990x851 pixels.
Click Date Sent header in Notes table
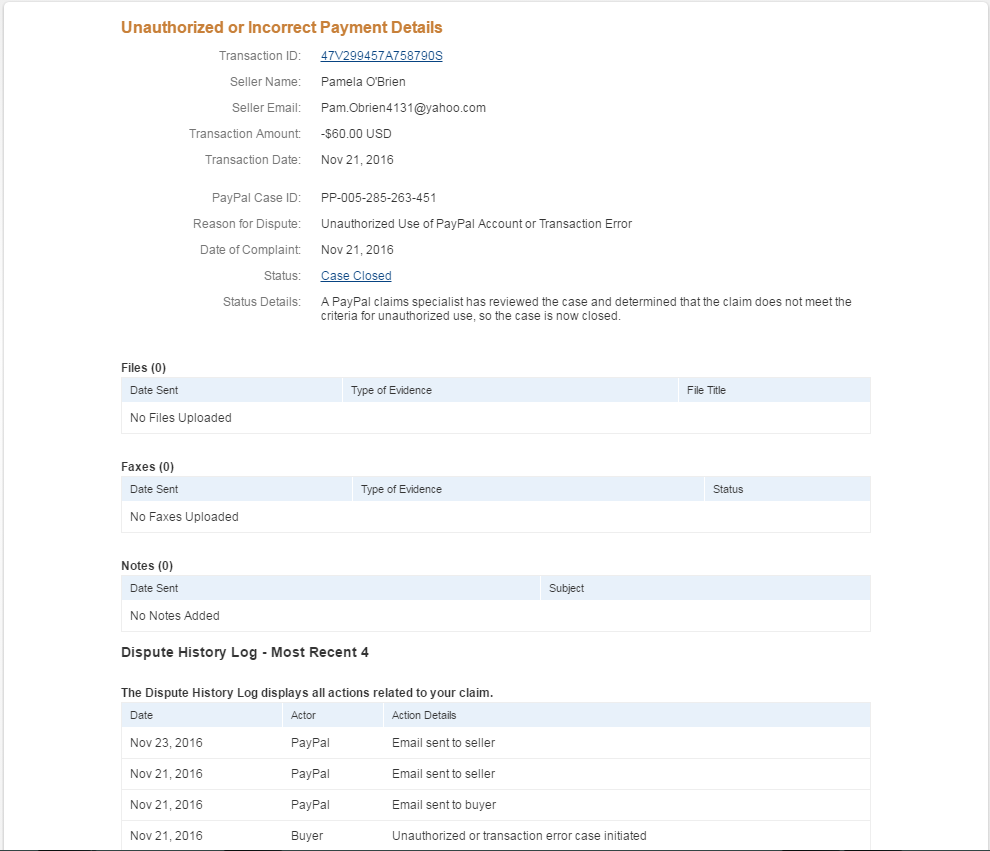[x=154, y=588]
